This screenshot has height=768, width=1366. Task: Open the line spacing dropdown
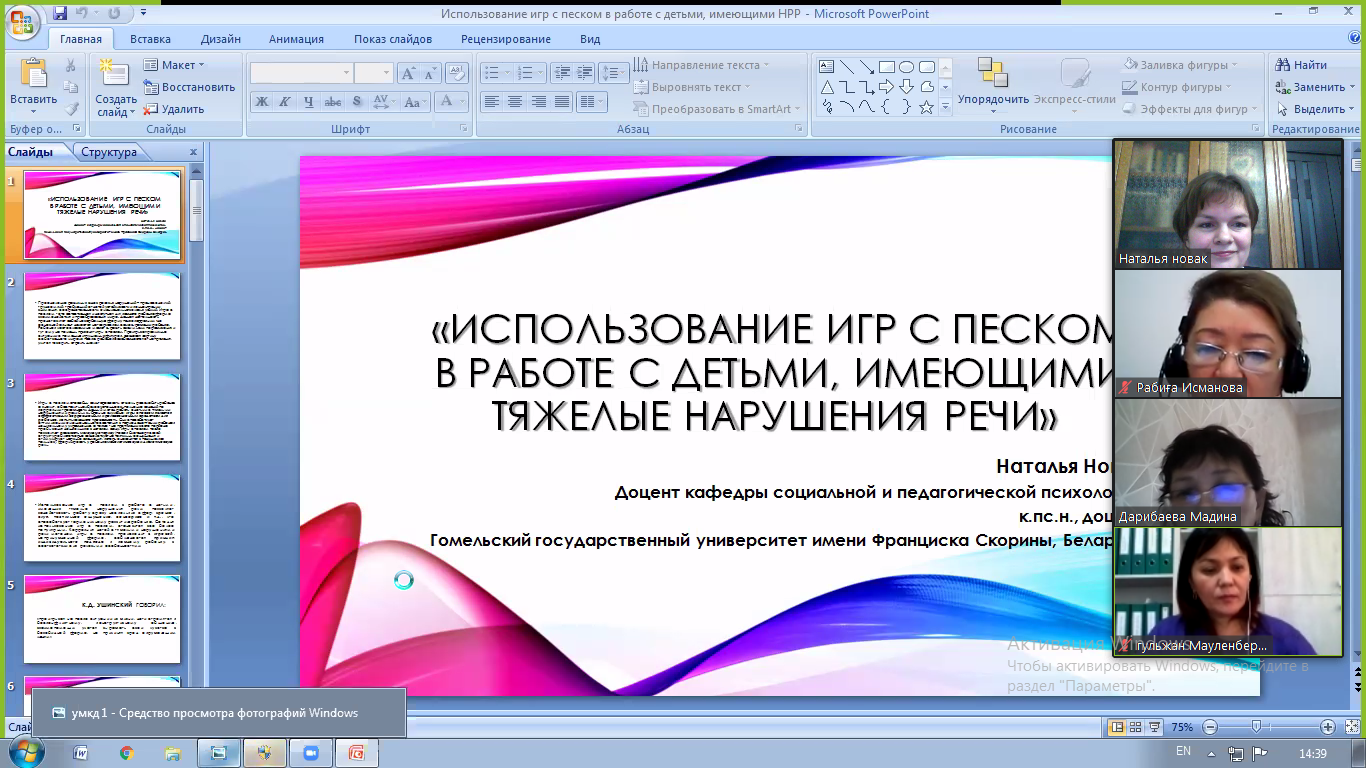coord(614,73)
